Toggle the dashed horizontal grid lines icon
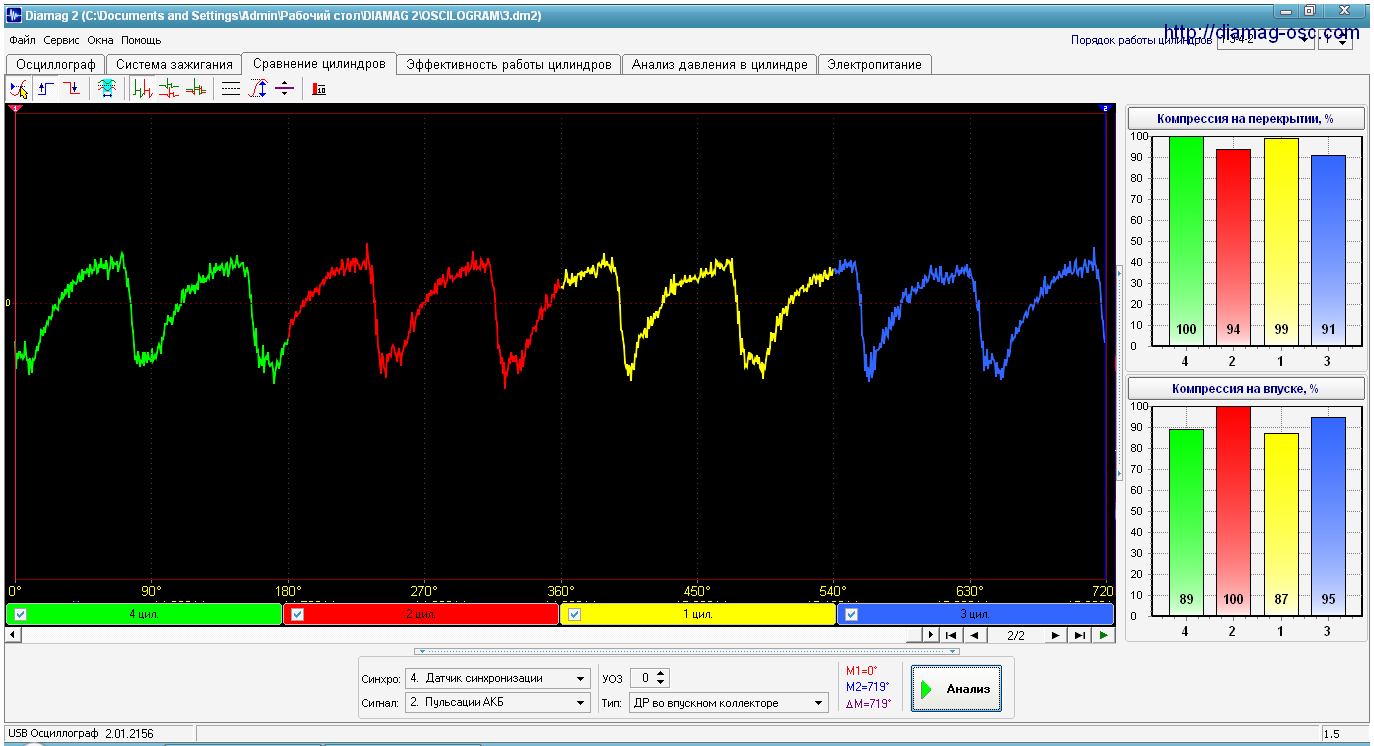The height and width of the screenshot is (746, 1374). click(231, 89)
